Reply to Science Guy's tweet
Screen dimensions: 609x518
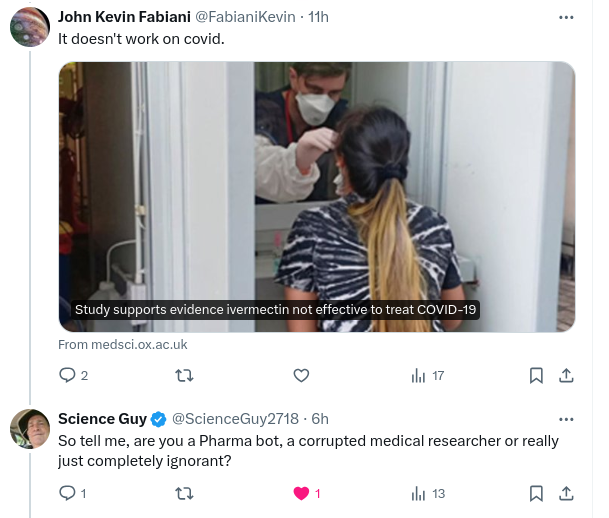[x=72, y=493]
